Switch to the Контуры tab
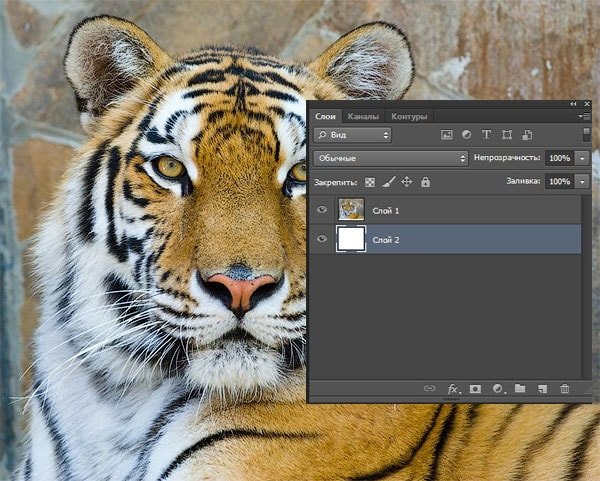600x481 pixels. [409, 117]
